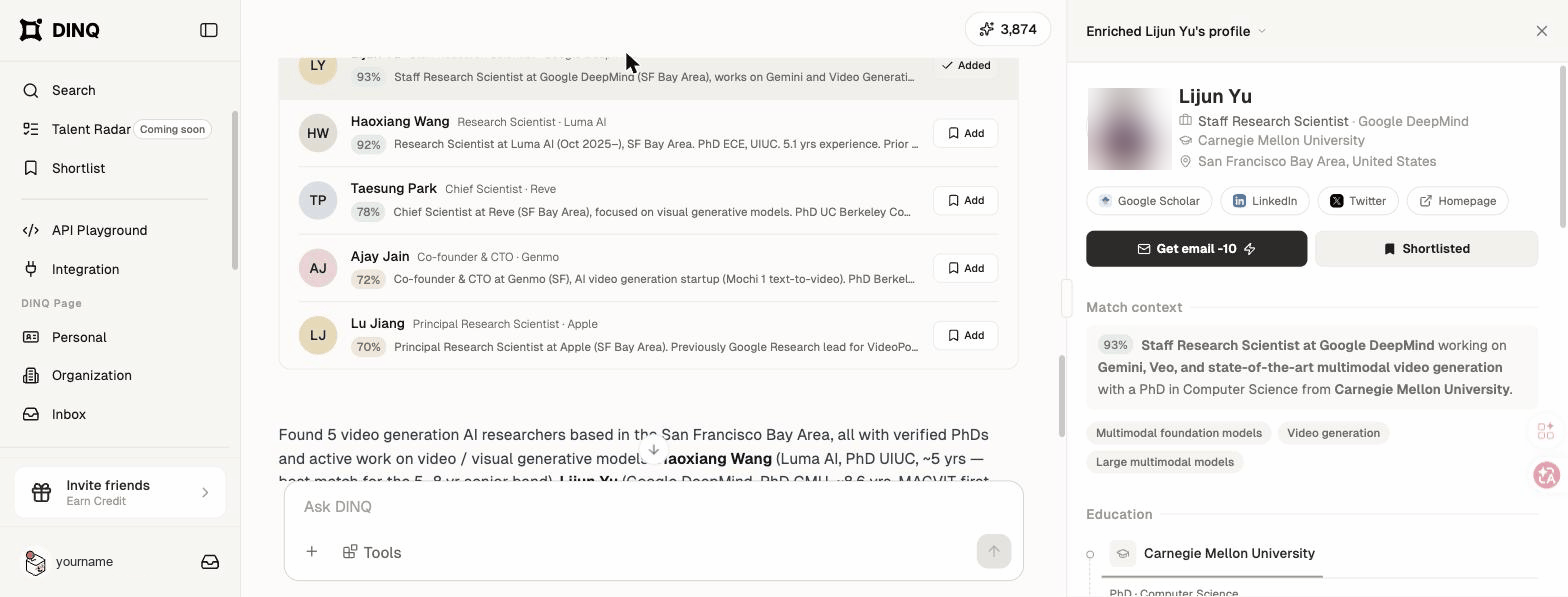Go to Shortlist page
The height and width of the screenshot is (597, 1568).
coord(78,168)
